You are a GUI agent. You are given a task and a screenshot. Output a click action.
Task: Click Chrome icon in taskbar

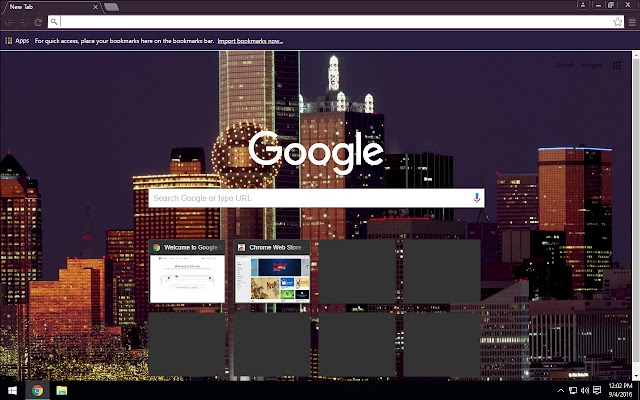pyautogui.click(x=38, y=391)
